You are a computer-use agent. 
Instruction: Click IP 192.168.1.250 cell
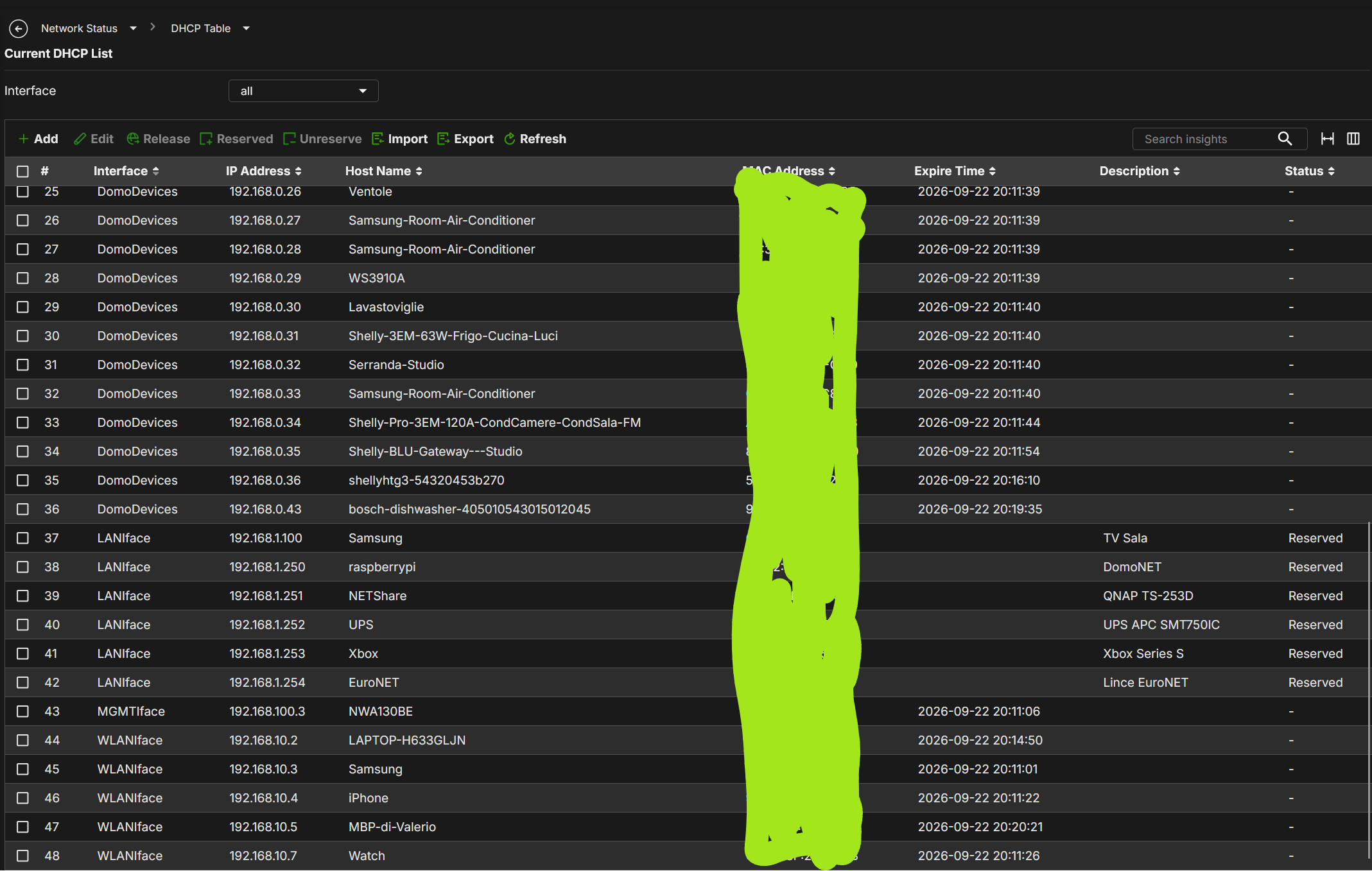point(267,567)
